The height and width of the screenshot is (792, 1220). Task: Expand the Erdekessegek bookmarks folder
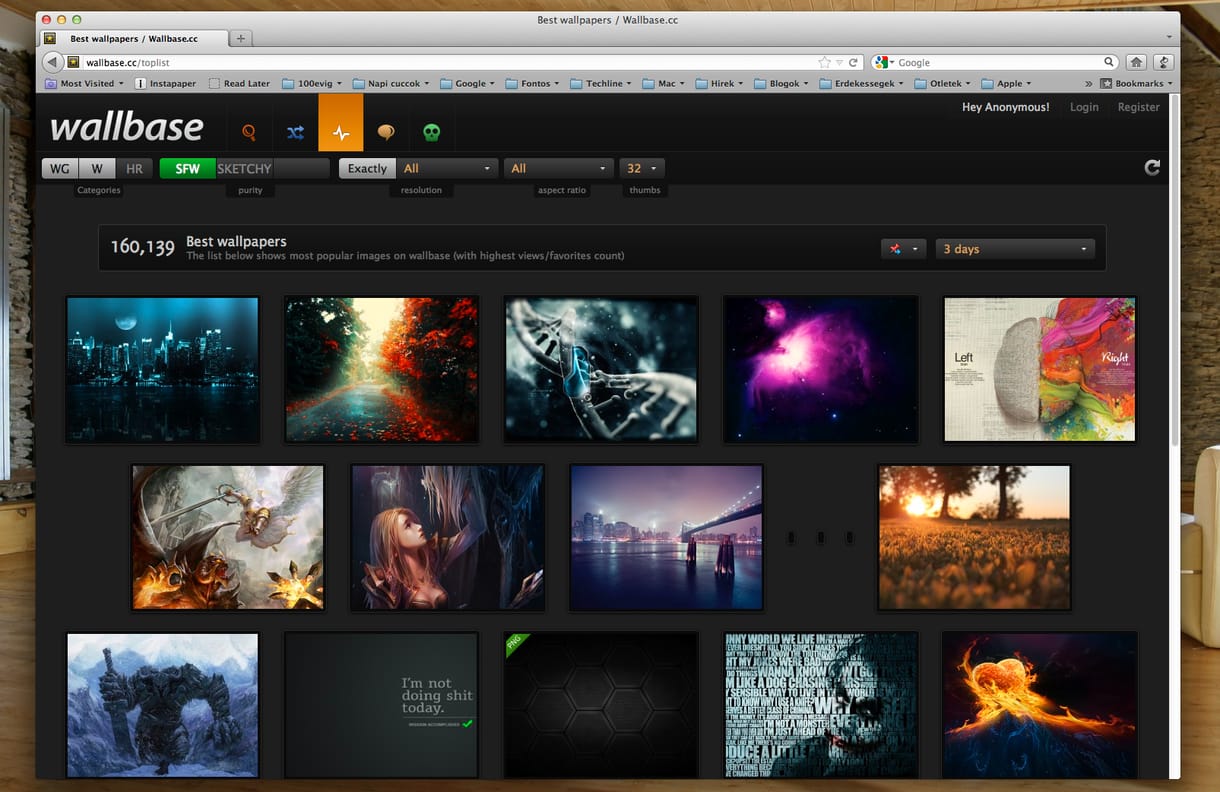(861, 84)
